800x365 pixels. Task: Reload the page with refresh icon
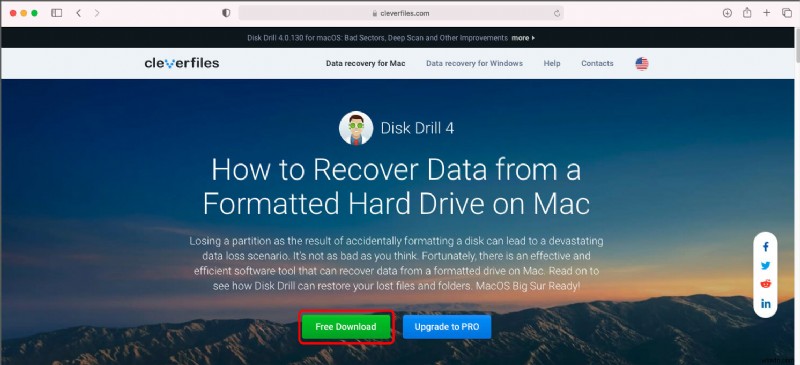tap(557, 14)
